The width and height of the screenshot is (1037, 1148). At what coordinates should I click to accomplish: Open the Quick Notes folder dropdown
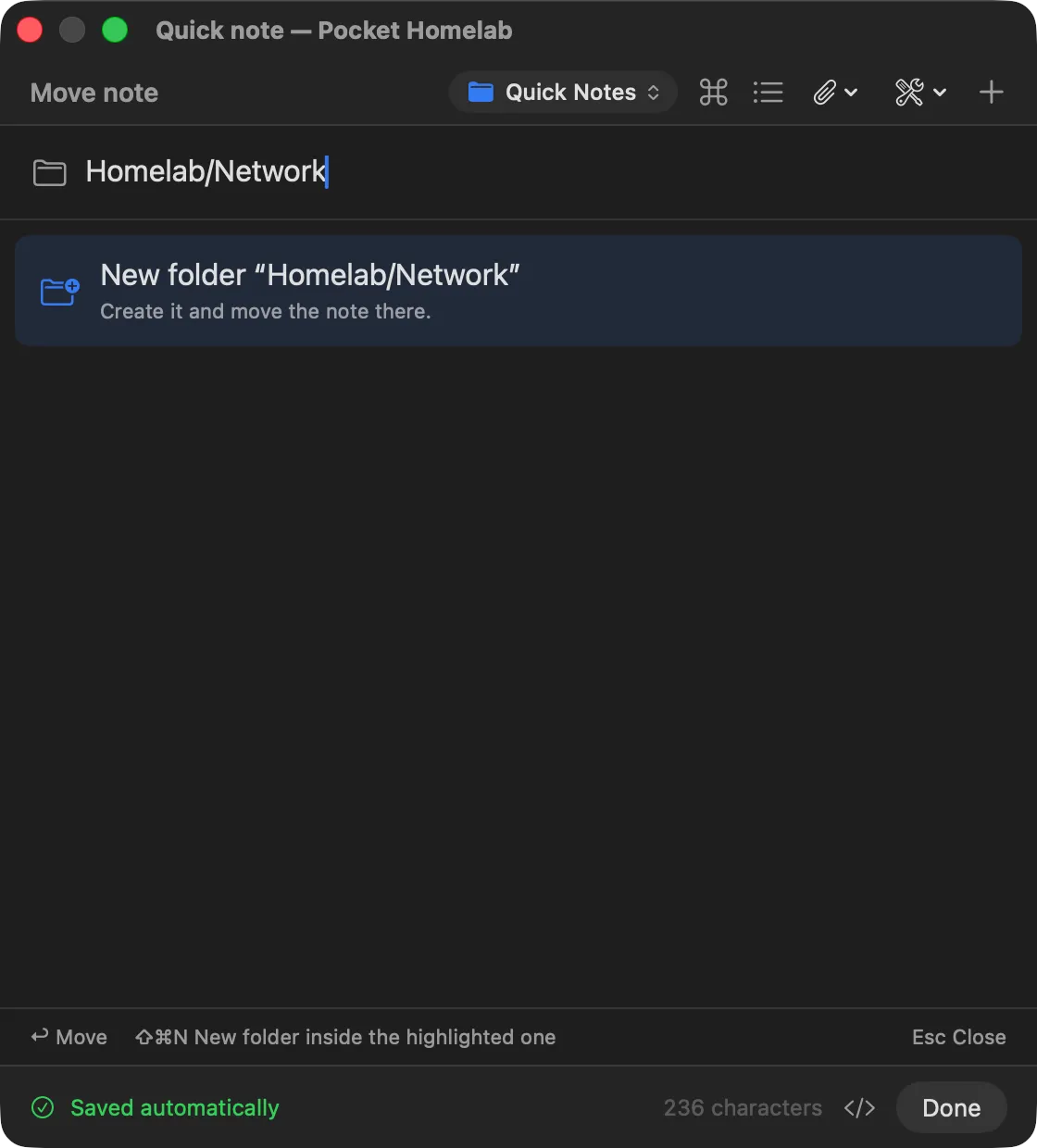[x=563, y=93]
